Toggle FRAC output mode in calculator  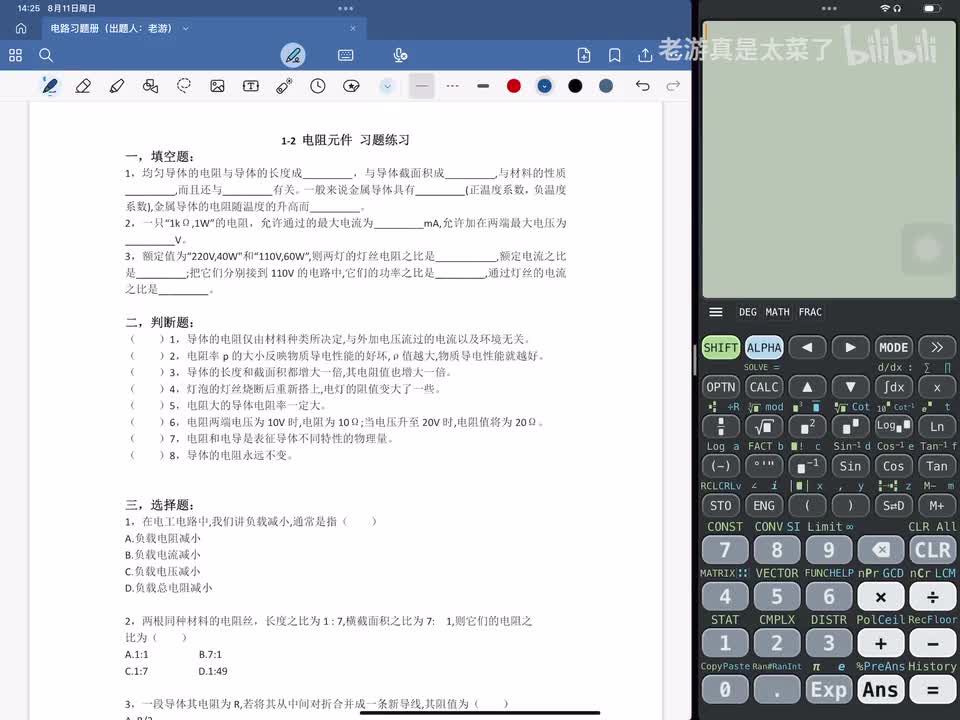(x=810, y=312)
